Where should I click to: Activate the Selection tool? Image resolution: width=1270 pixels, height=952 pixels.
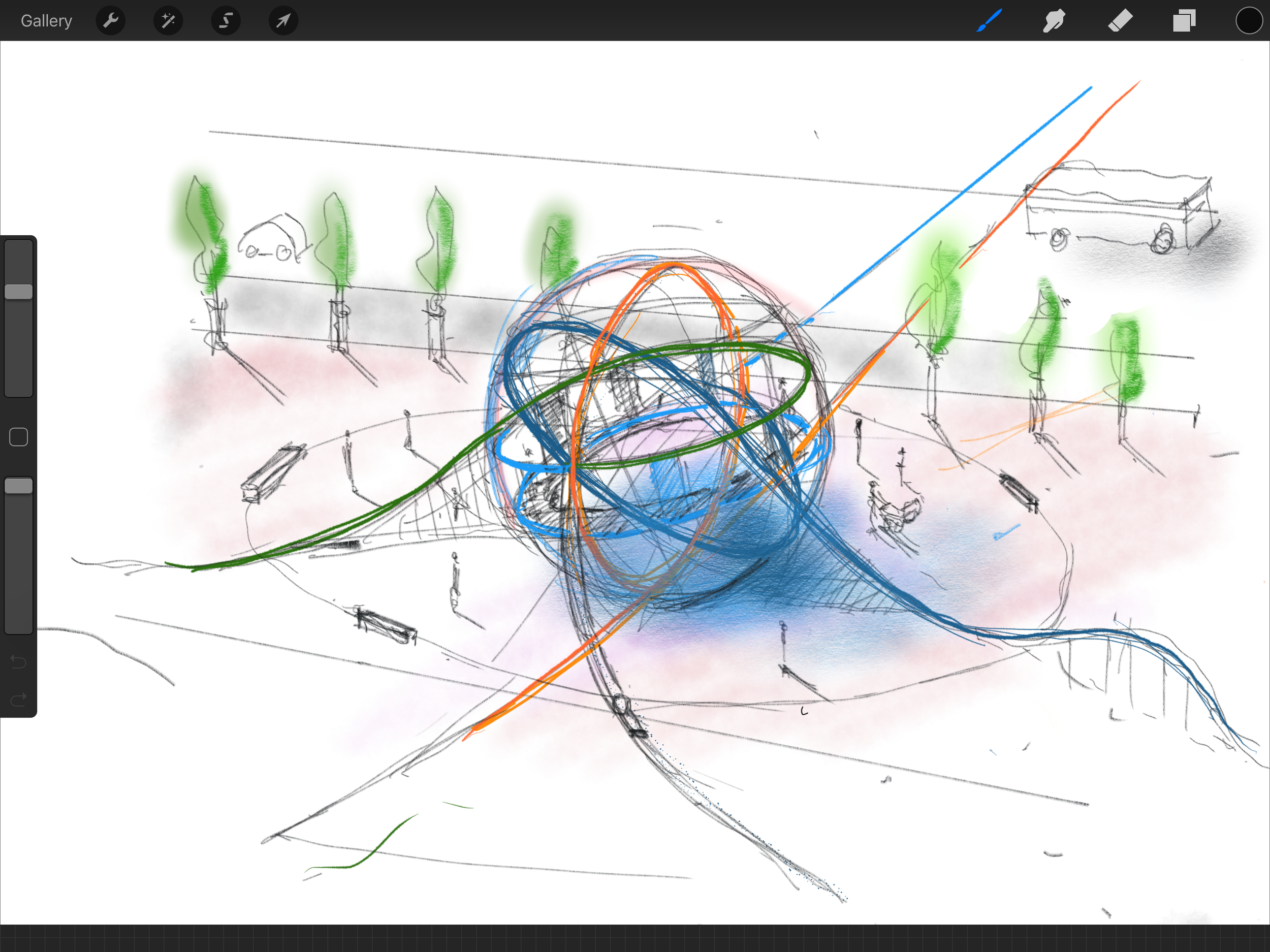point(226,21)
